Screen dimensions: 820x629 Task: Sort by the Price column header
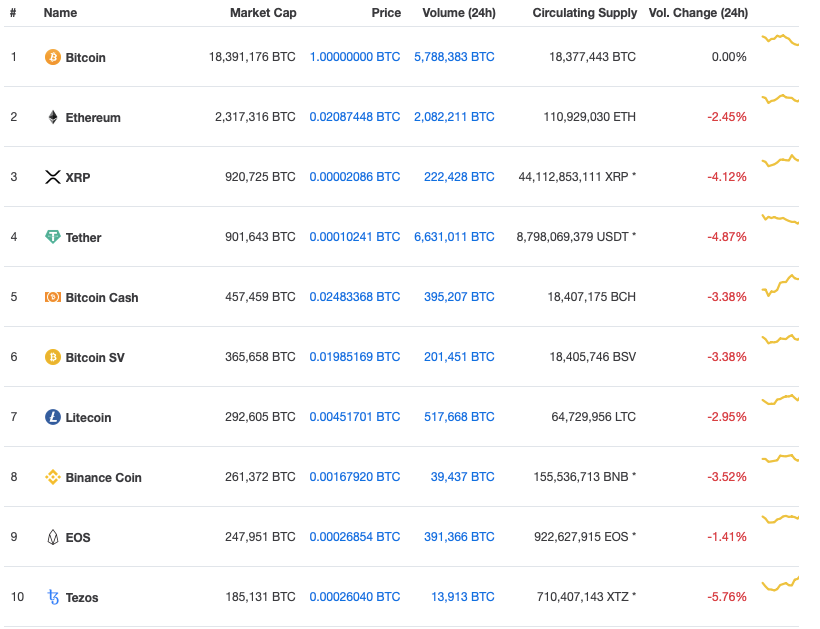386,13
